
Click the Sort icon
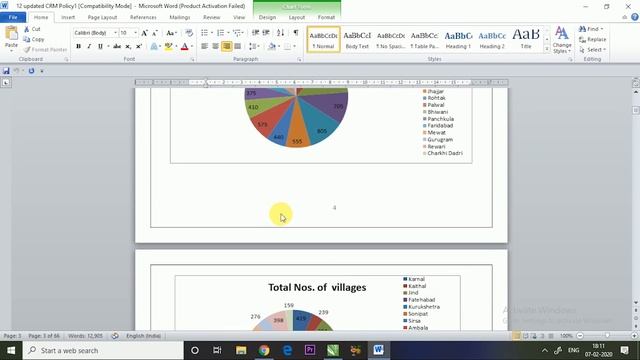tap(280, 33)
